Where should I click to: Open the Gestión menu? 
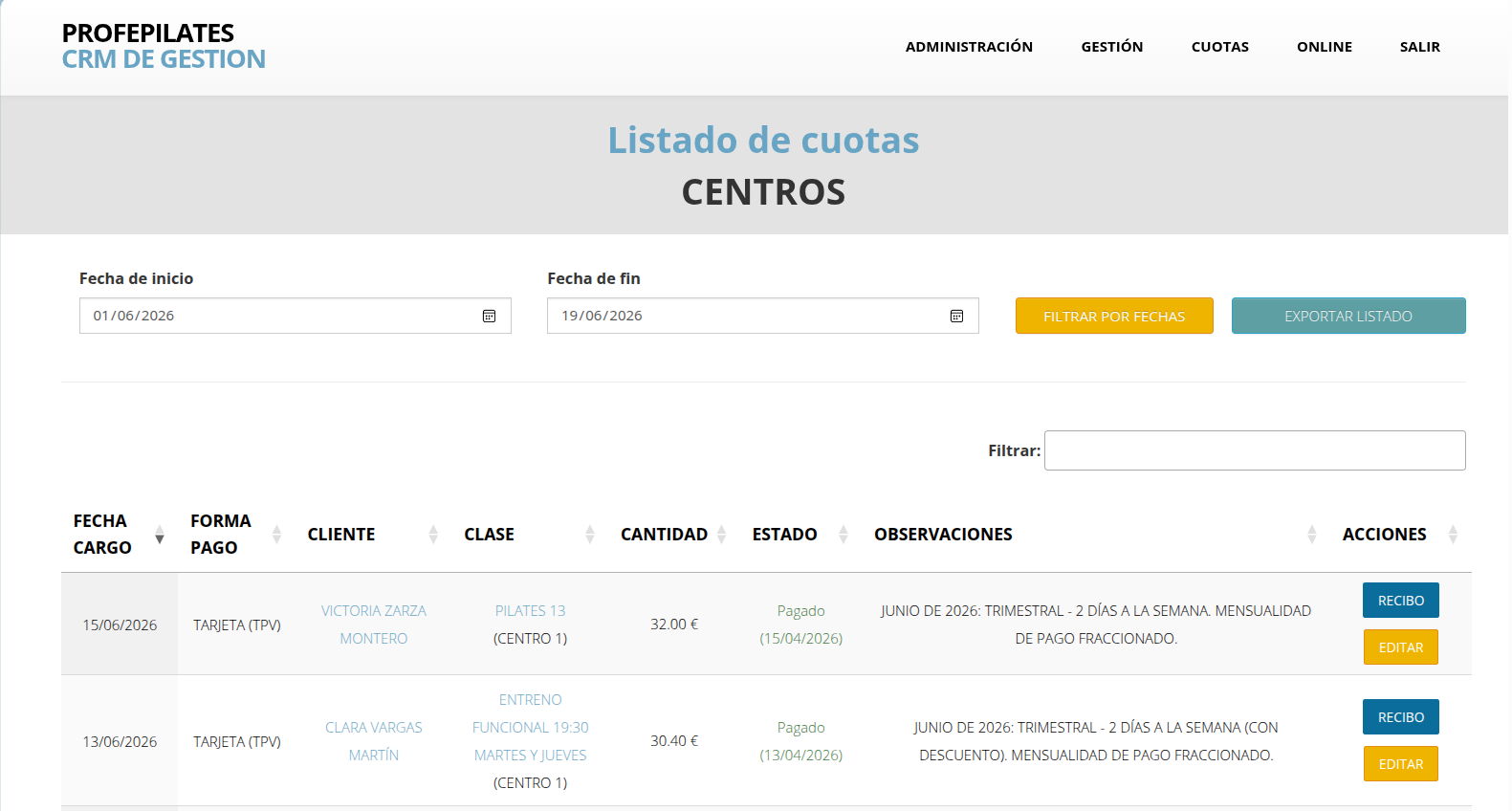pos(1111,47)
